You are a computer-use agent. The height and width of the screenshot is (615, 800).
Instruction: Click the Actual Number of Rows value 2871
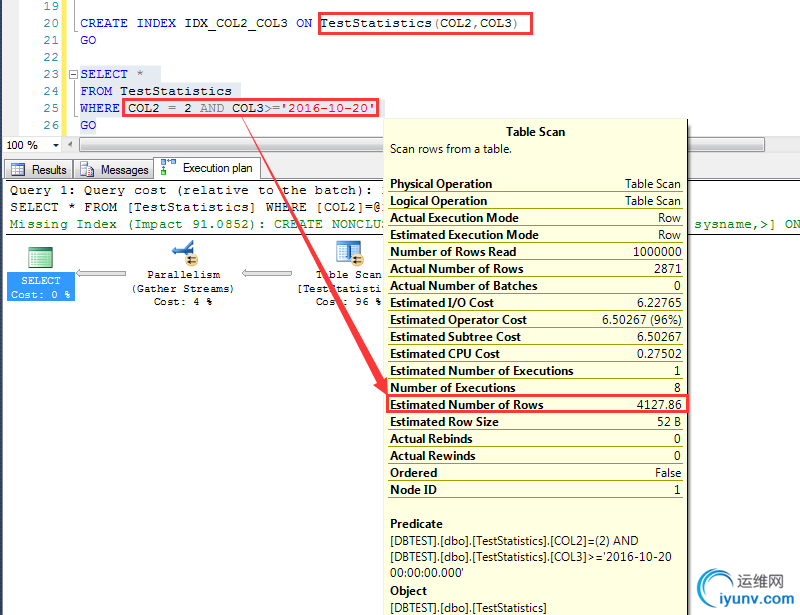(667, 268)
